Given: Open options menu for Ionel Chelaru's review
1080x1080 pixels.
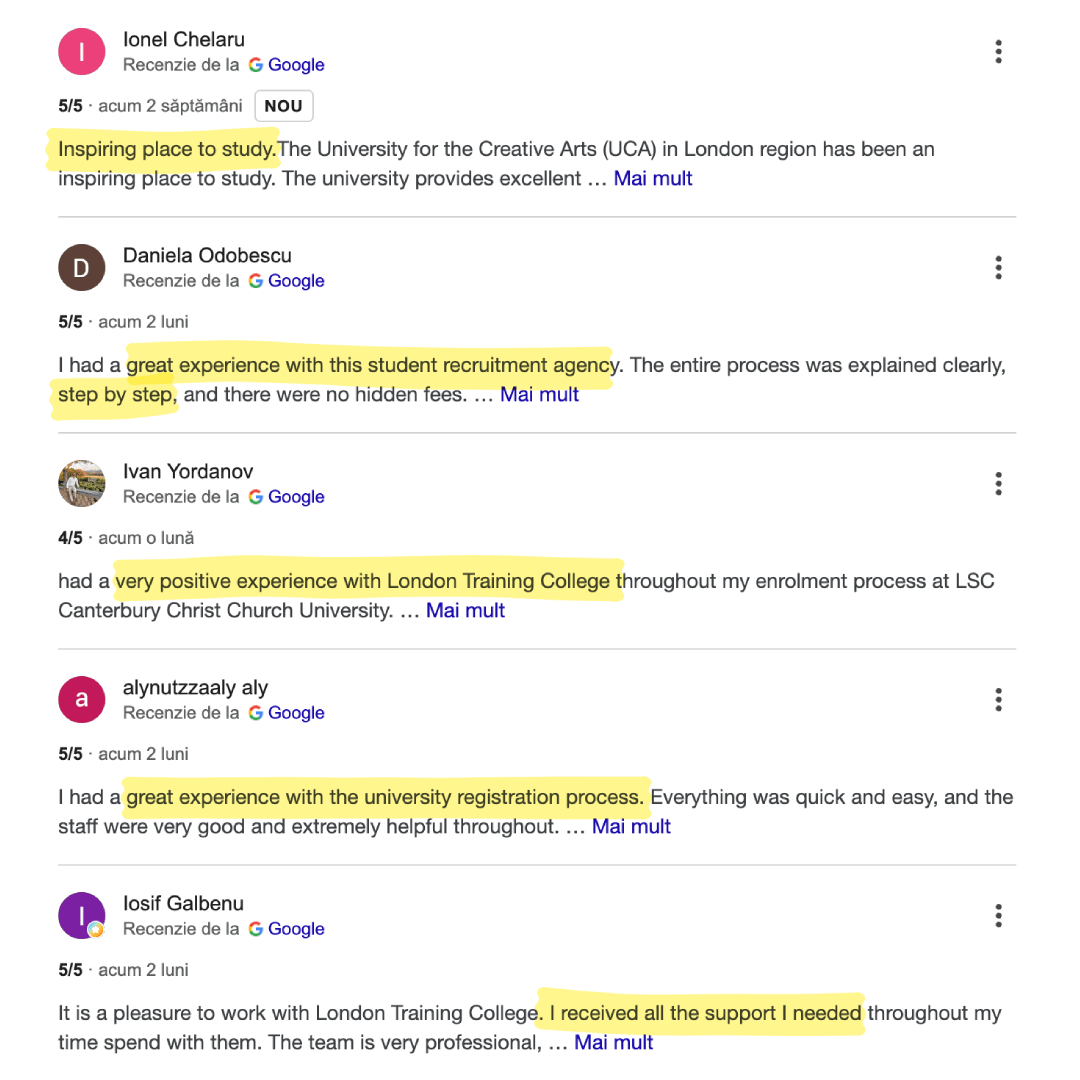Looking at the screenshot, I should coord(998,52).
